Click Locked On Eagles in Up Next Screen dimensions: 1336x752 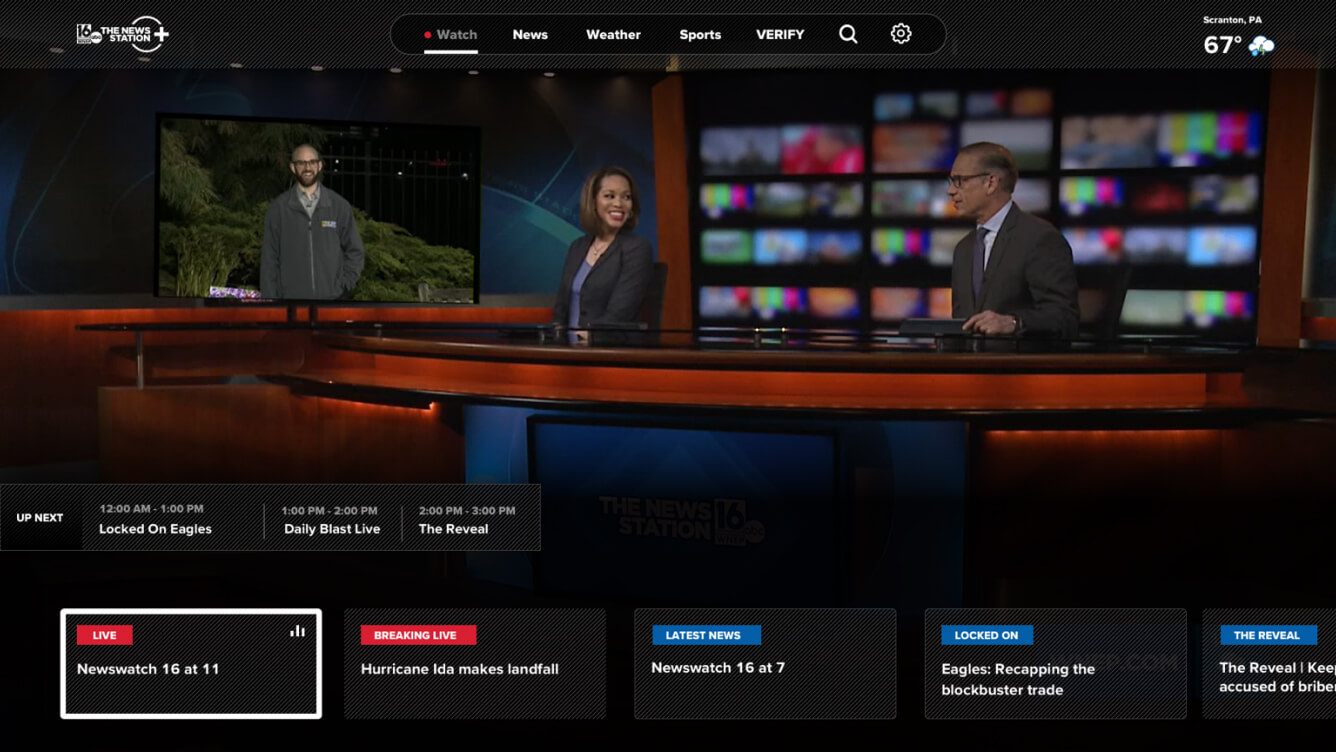tap(155, 520)
